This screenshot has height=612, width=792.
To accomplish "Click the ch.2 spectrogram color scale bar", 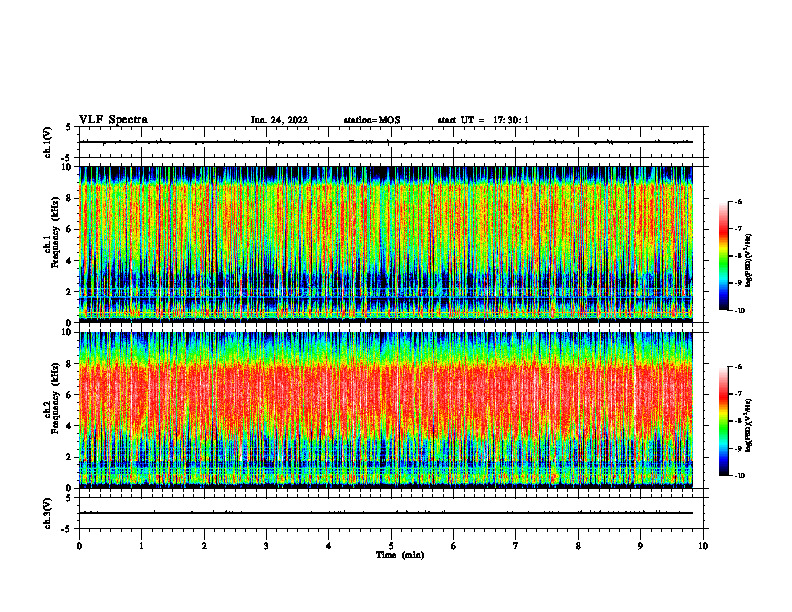I will [723, 421].
